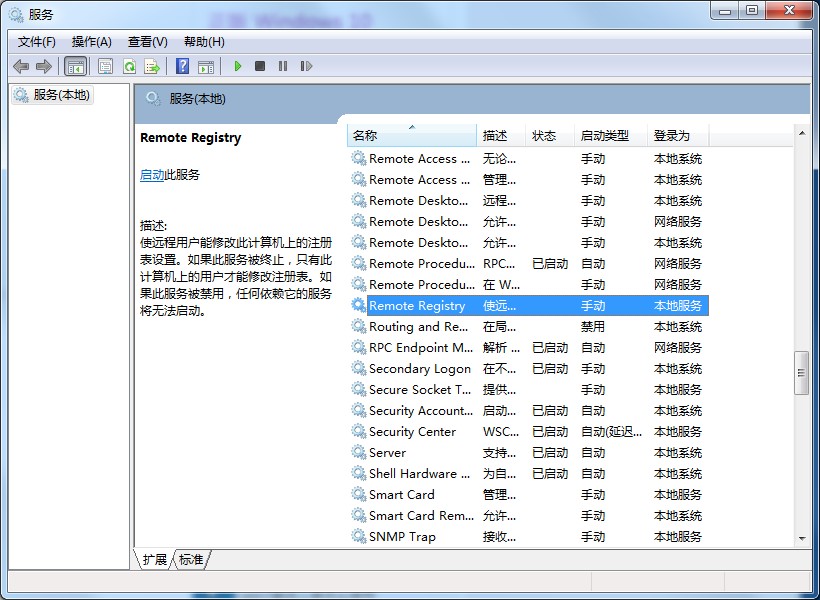Start the service using the green play icon
Viewport: 820px width, 600px height.
[x=237, y=66]
